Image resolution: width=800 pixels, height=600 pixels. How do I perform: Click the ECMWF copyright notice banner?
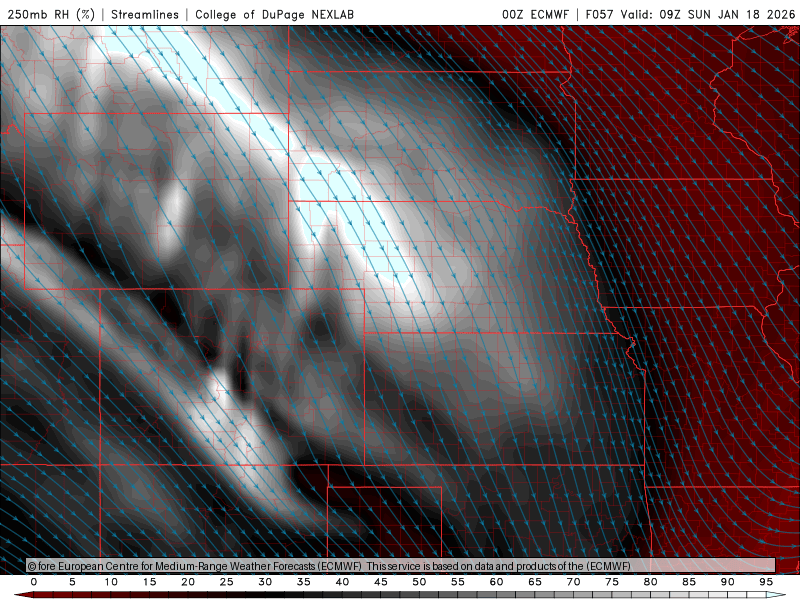coord(401,566)
